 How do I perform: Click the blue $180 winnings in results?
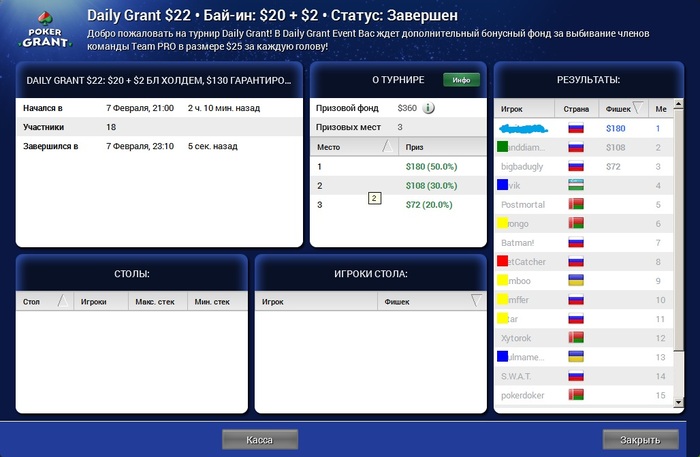(615, 129)
